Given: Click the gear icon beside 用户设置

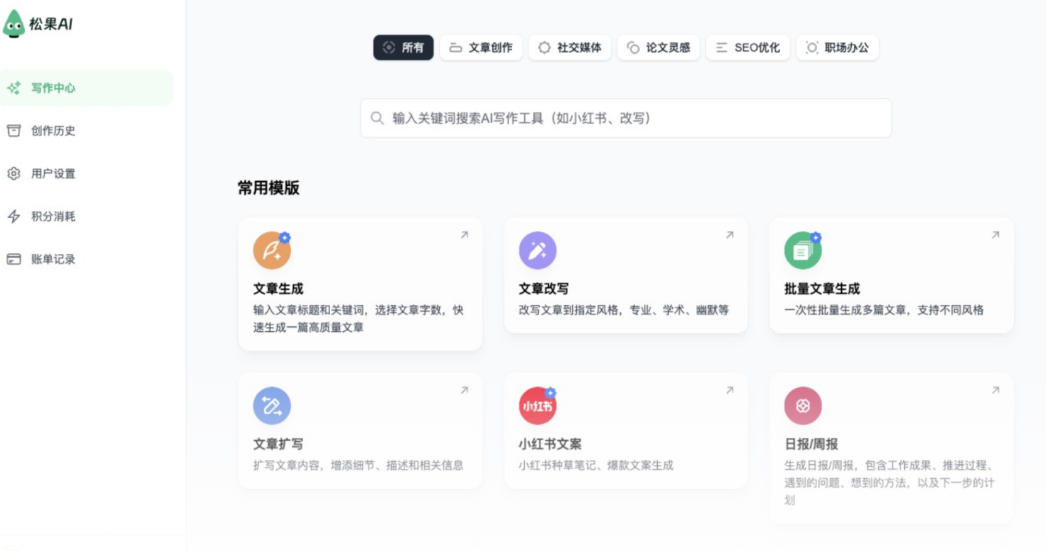Looking at the screenshot, I should point(14,173).
